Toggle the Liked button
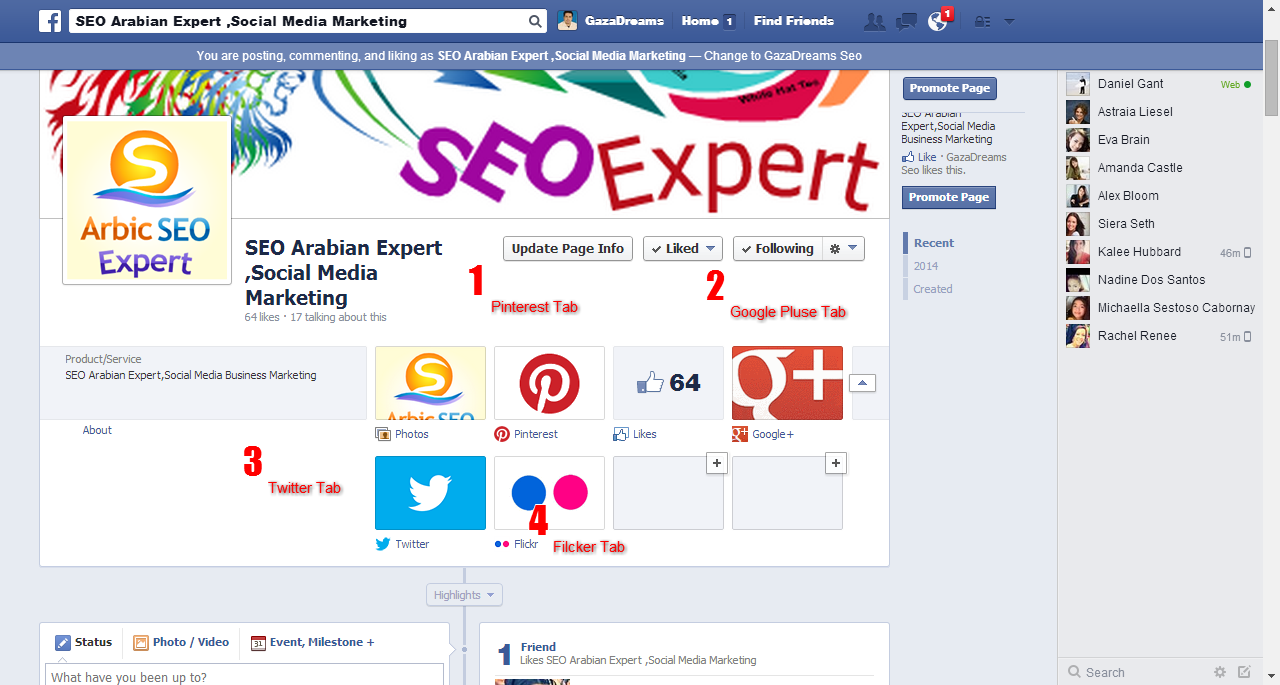This screenshot has height=685, width=1280. (683, 248)
